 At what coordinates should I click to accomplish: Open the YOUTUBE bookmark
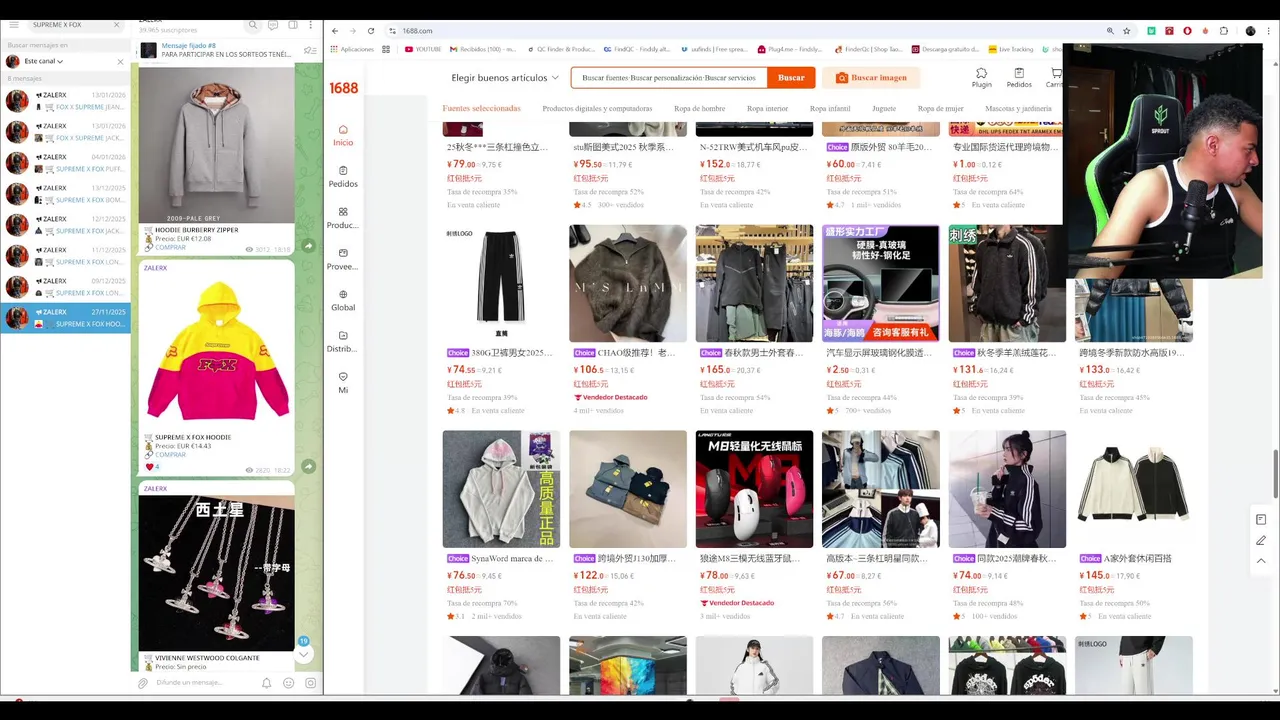[422, 49]
